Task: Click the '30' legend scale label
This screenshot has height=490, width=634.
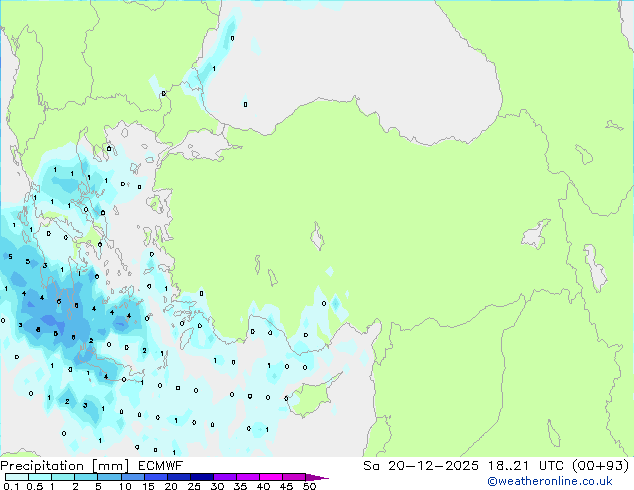Action: [217, 486]
